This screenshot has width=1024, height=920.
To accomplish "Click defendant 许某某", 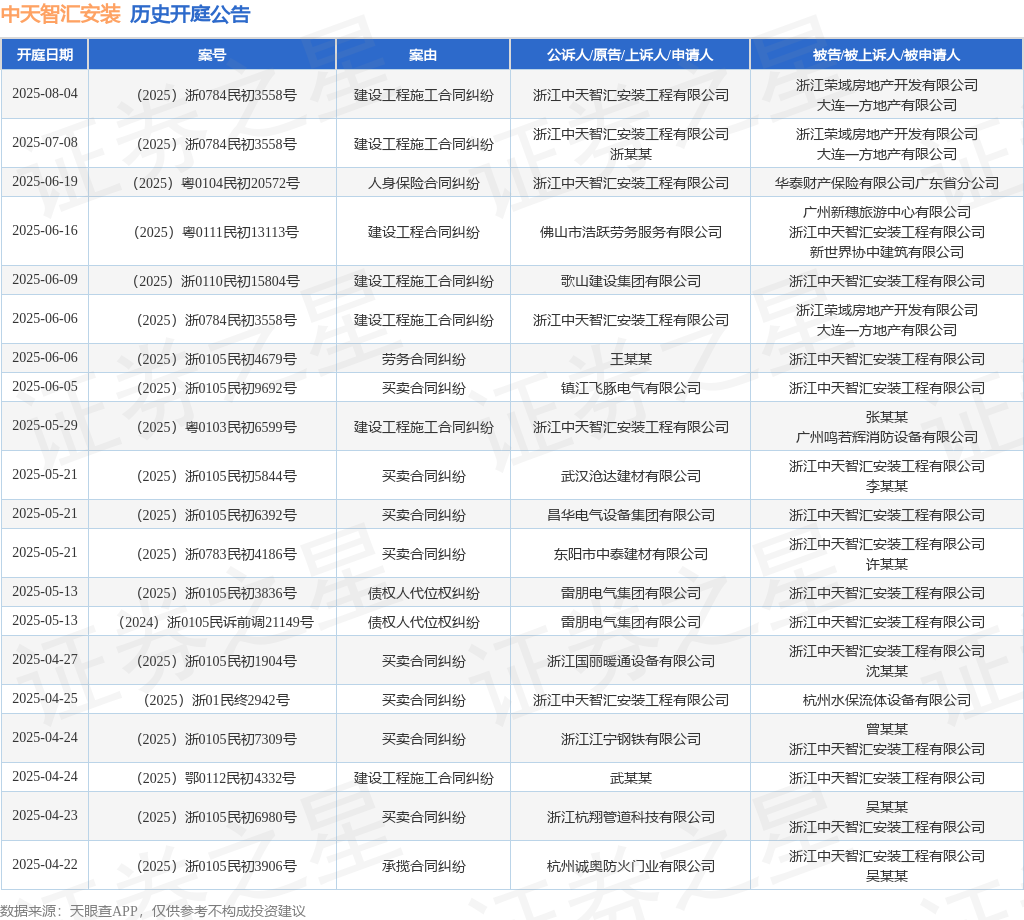I will (887, 564).
